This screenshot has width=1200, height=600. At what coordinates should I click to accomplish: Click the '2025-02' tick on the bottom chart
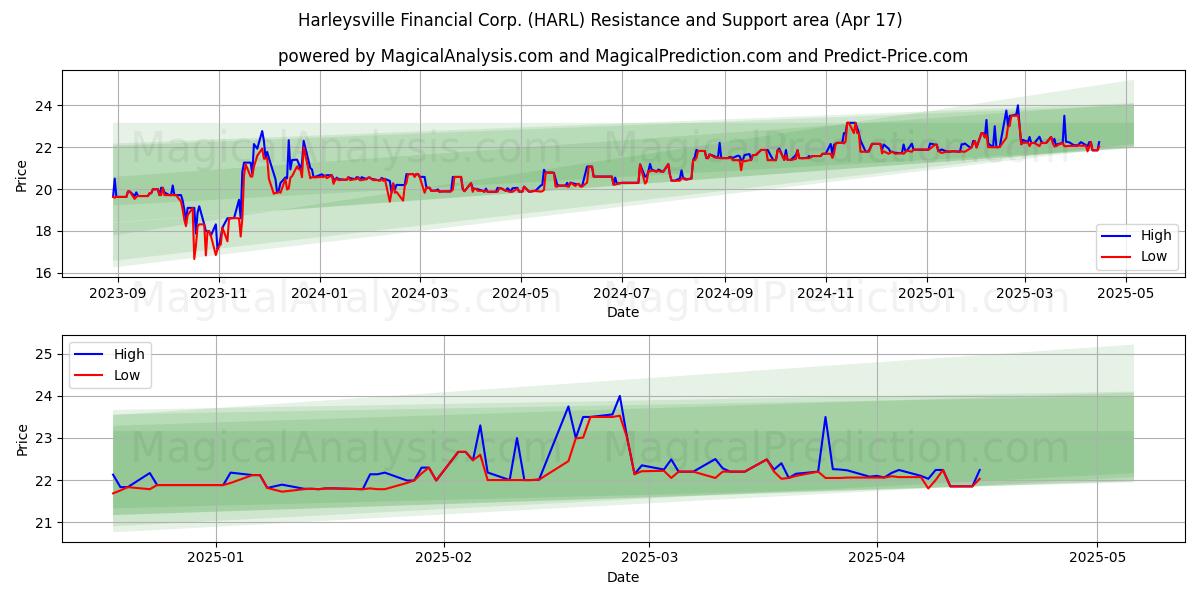444,558
